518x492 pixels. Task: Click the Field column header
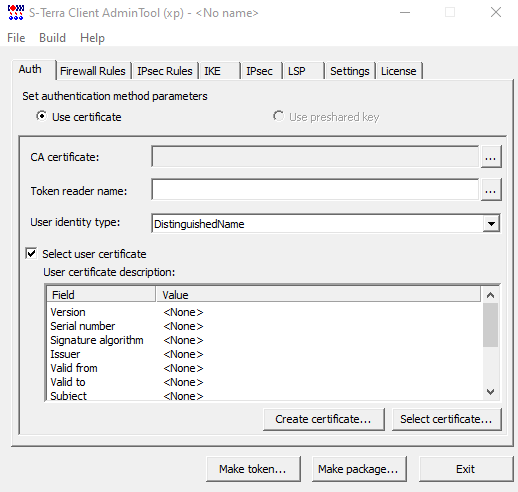click(x=101, y=295)
